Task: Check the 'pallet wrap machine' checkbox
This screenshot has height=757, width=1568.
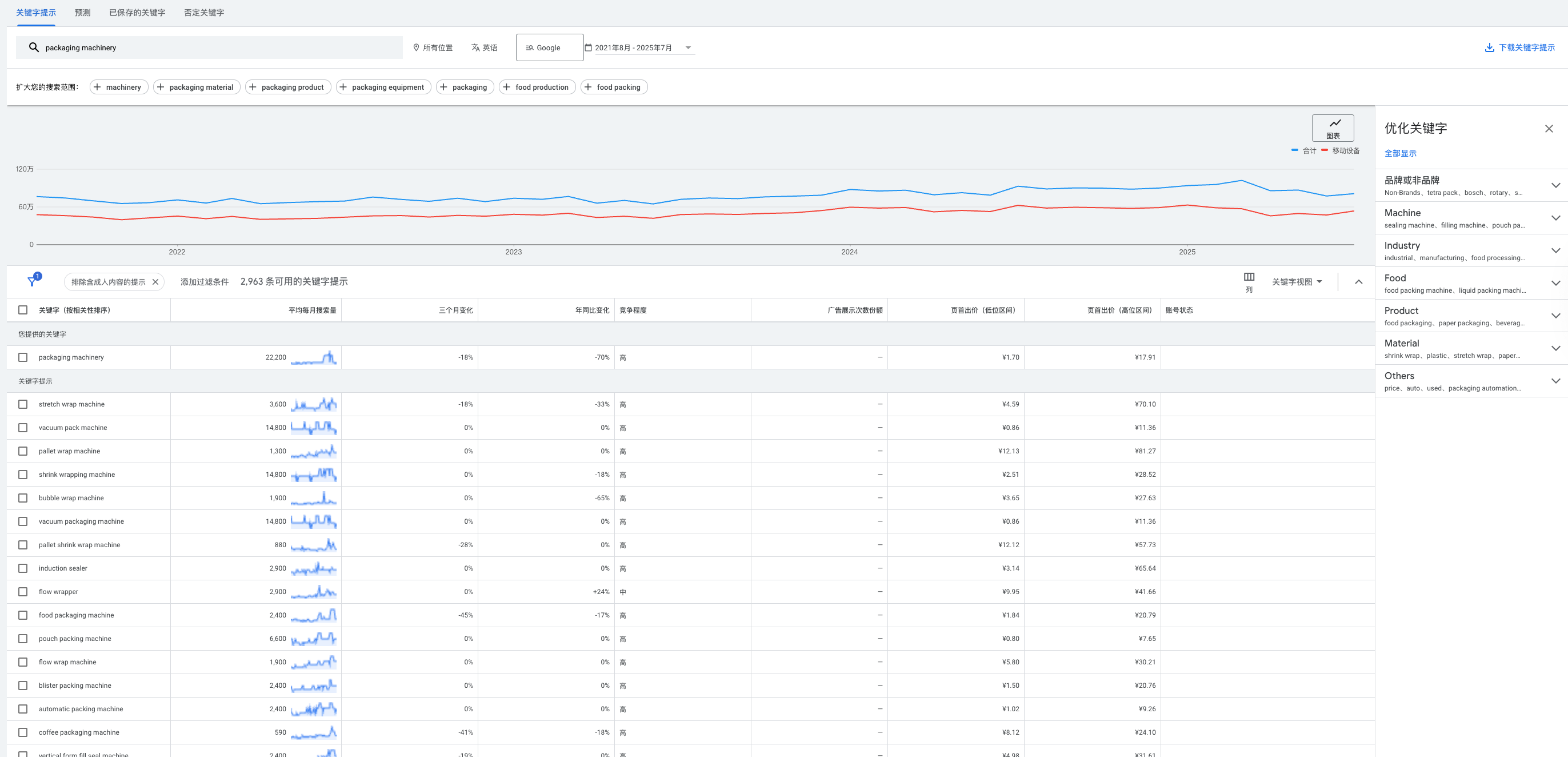Action: [x=23, y=451]
